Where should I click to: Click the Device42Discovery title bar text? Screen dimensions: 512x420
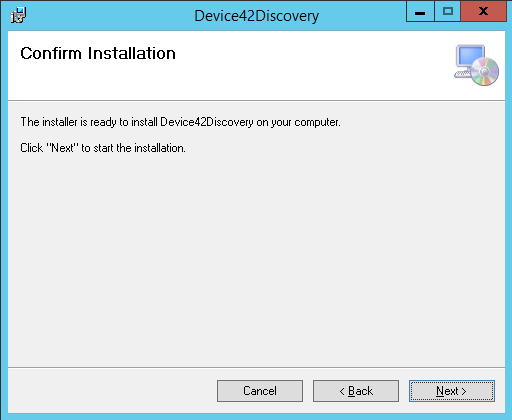pyautogui.click(x=256, y=16)
